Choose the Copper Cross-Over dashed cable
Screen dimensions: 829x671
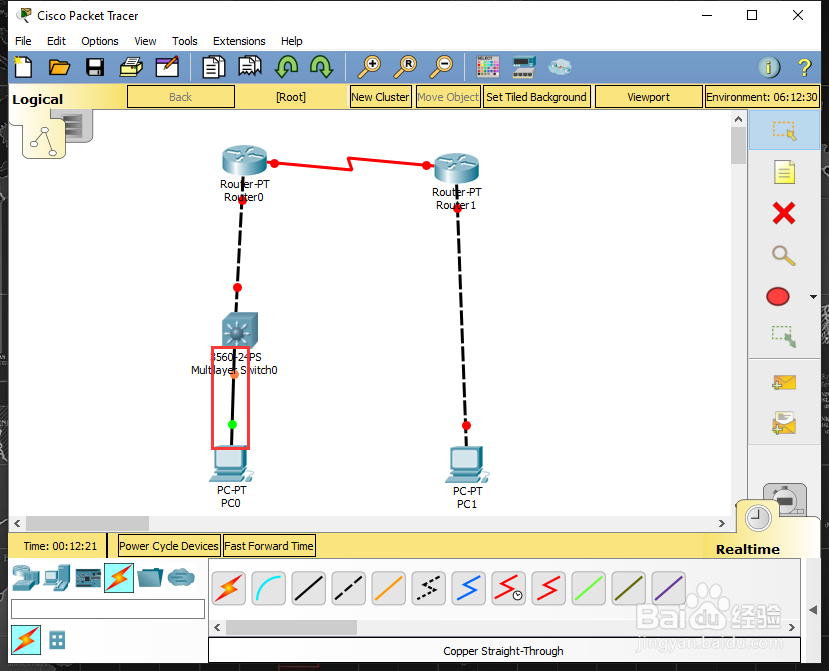pos(348,588)
